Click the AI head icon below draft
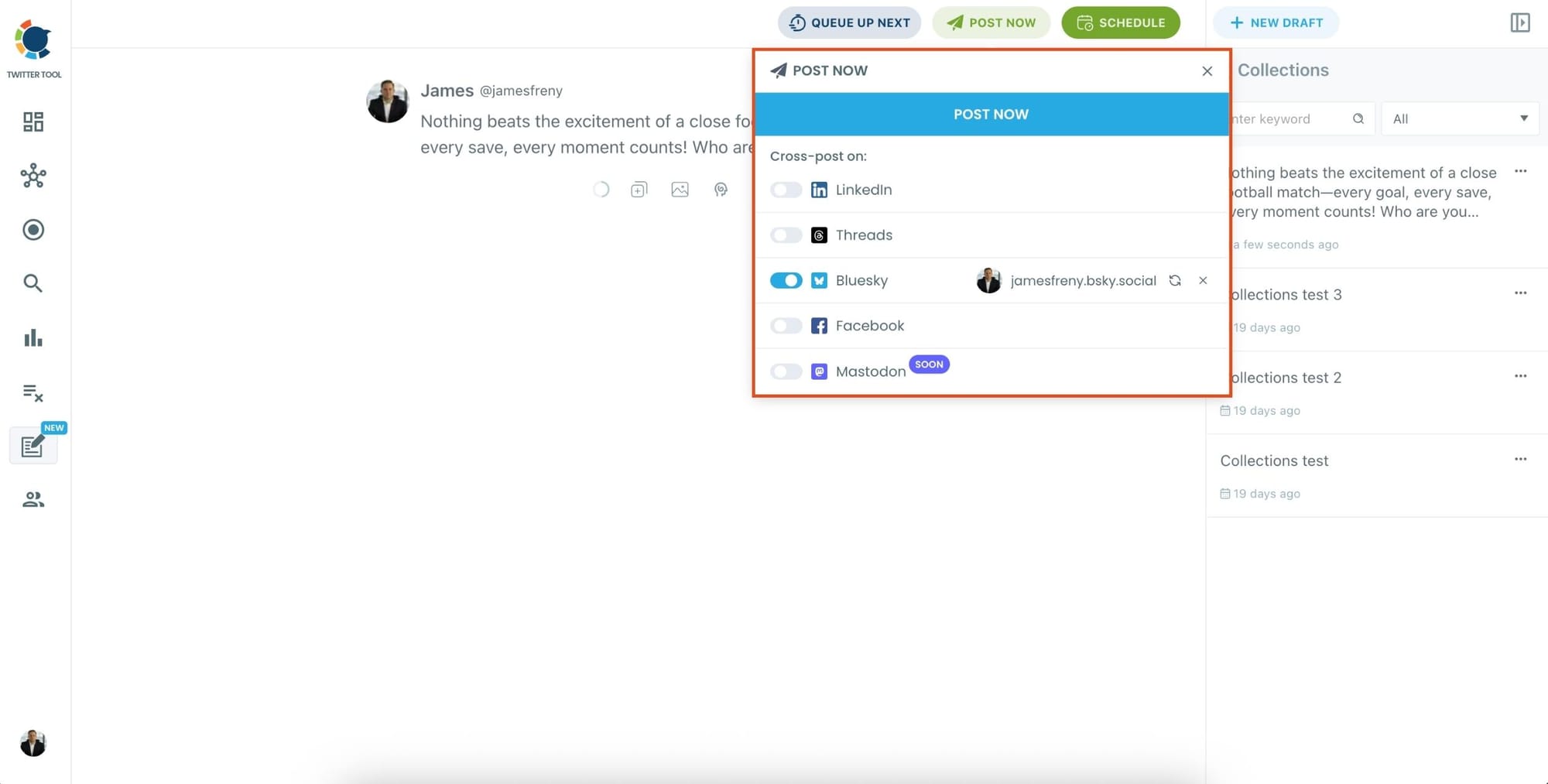Viewport: 1548px width, 784px height. pyautogui.click(x=721, y=190)
